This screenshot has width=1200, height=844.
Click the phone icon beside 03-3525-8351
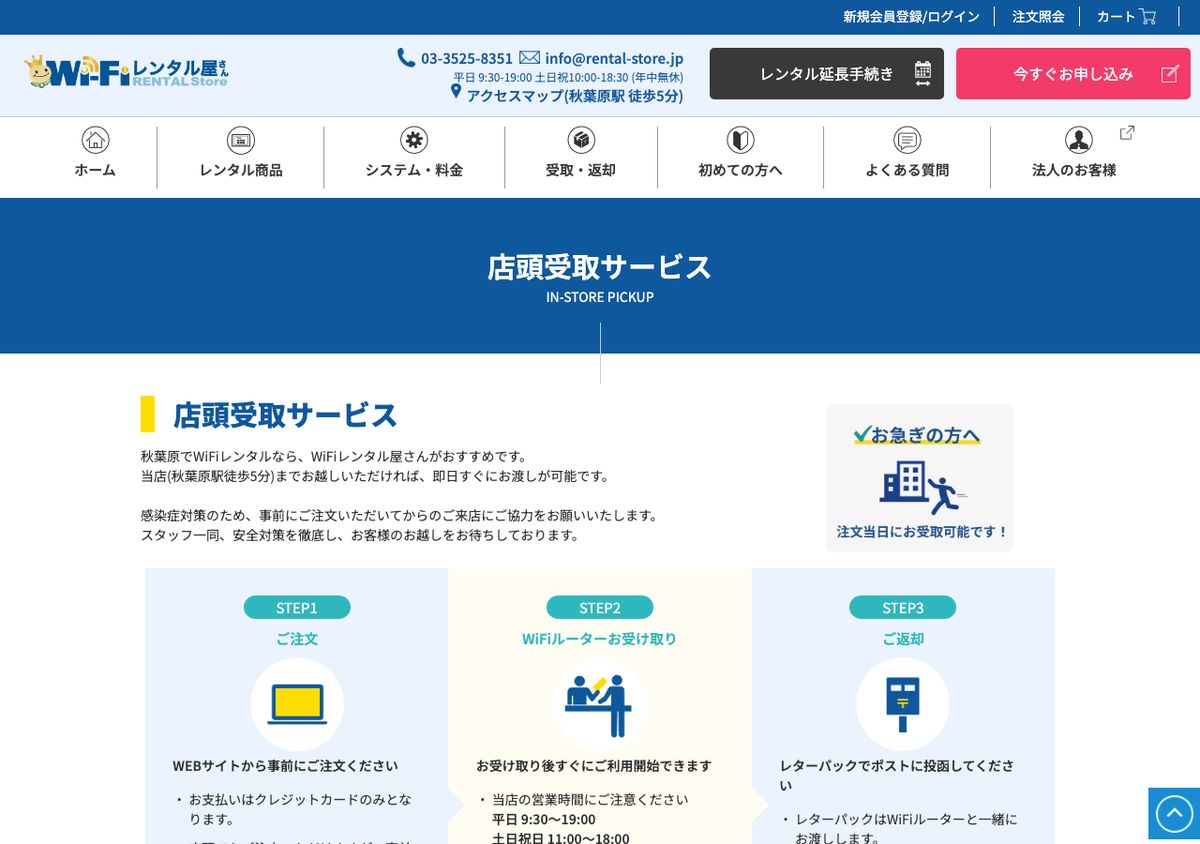click(x=406, y=58)
